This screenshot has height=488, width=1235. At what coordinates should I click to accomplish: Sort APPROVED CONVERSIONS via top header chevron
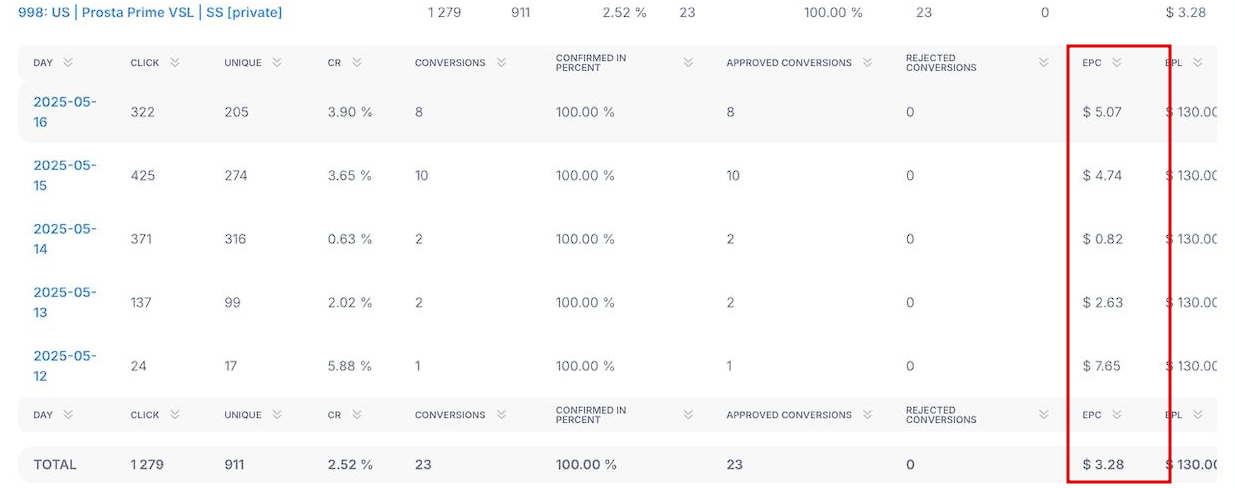click(x=868, y=63)
